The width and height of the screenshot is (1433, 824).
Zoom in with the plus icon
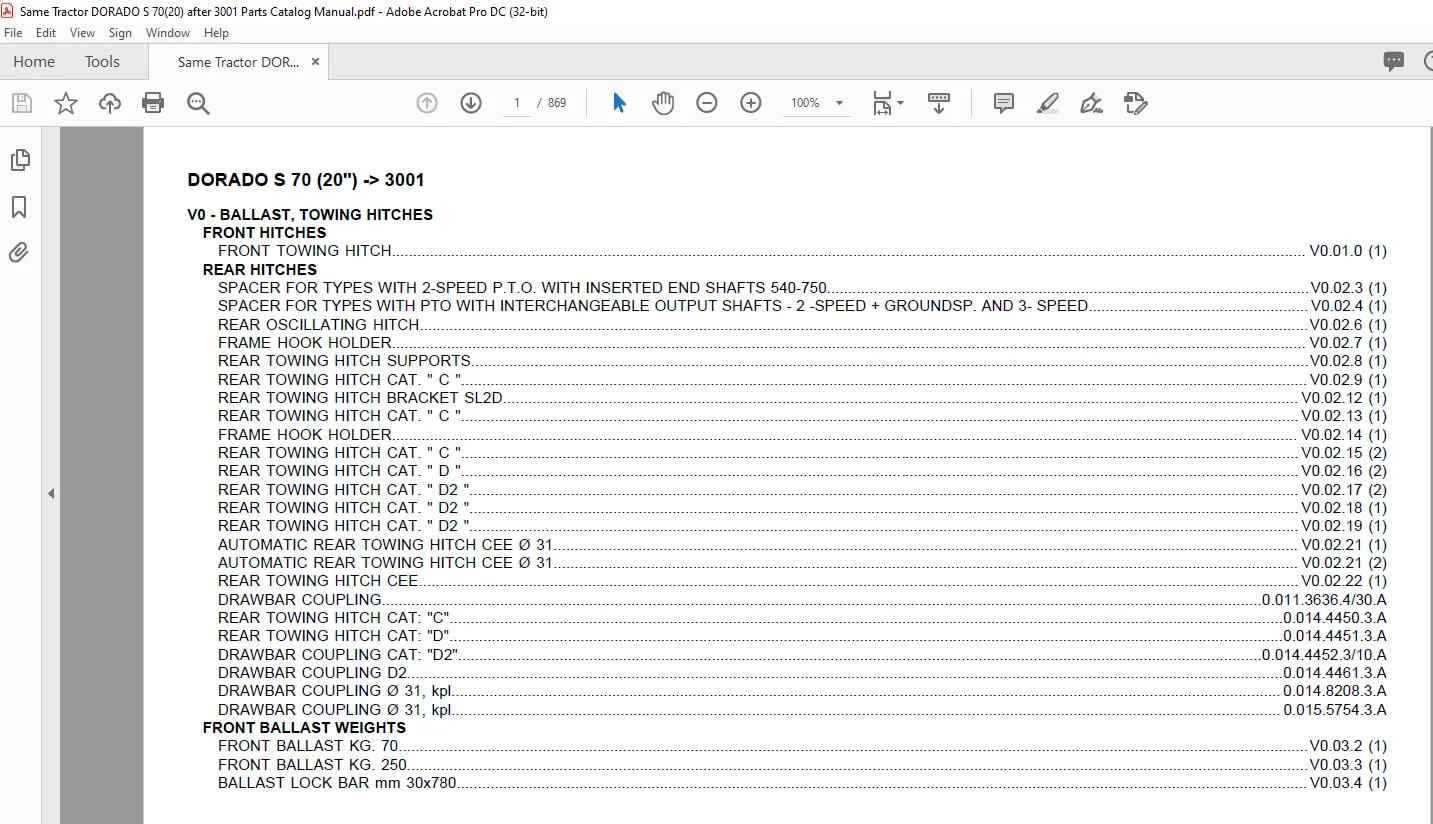coord(751,103)
